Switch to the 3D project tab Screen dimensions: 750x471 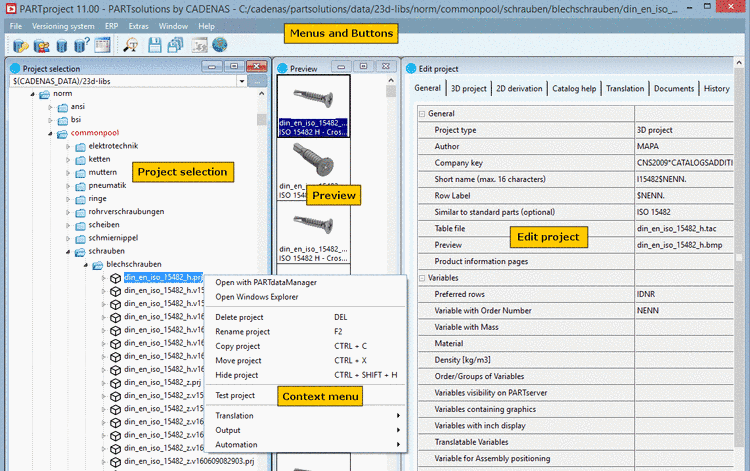tap(469, 88)
